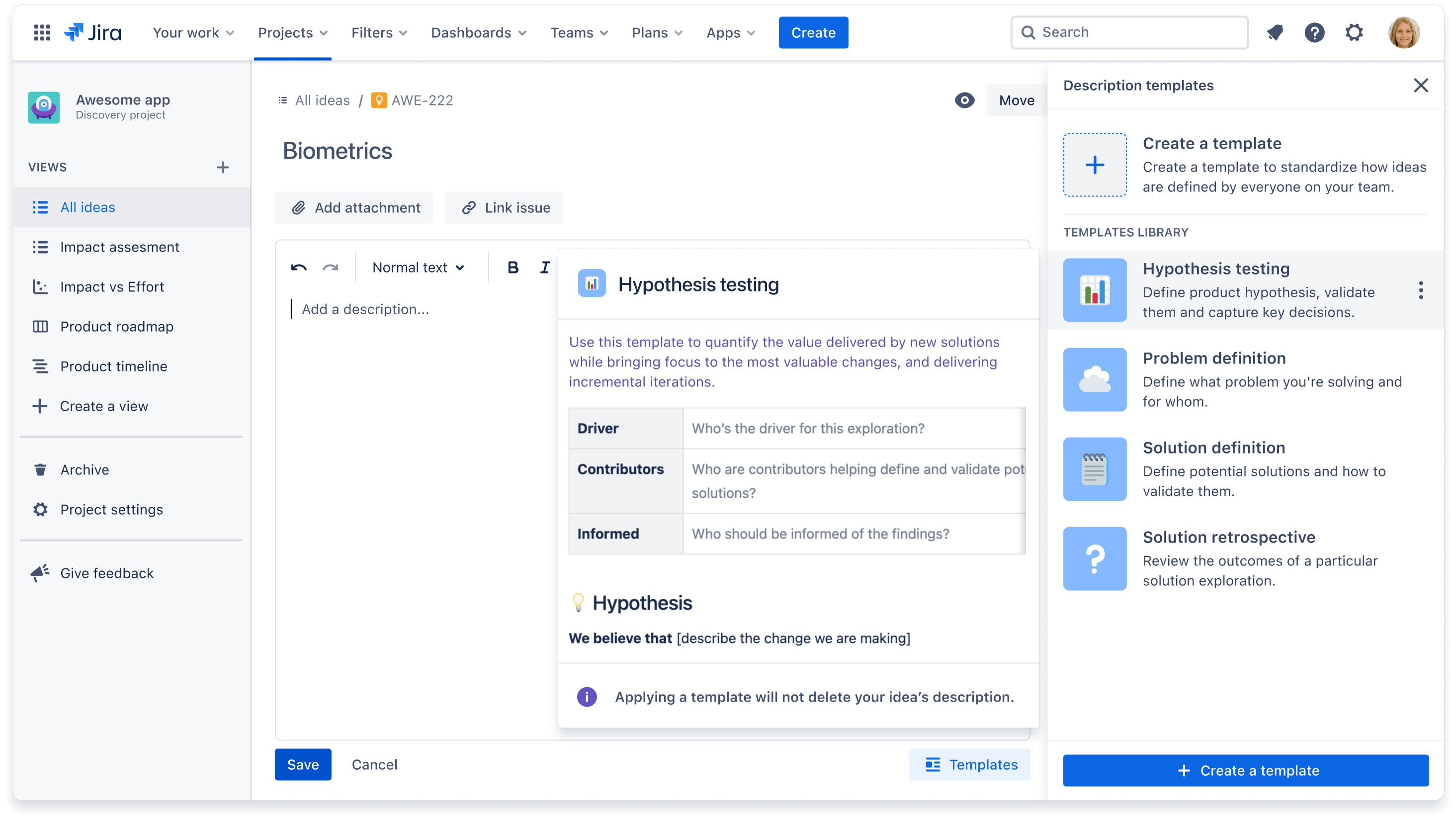Click the undo arrow in the editor toolbar

[x=300, y=266]
